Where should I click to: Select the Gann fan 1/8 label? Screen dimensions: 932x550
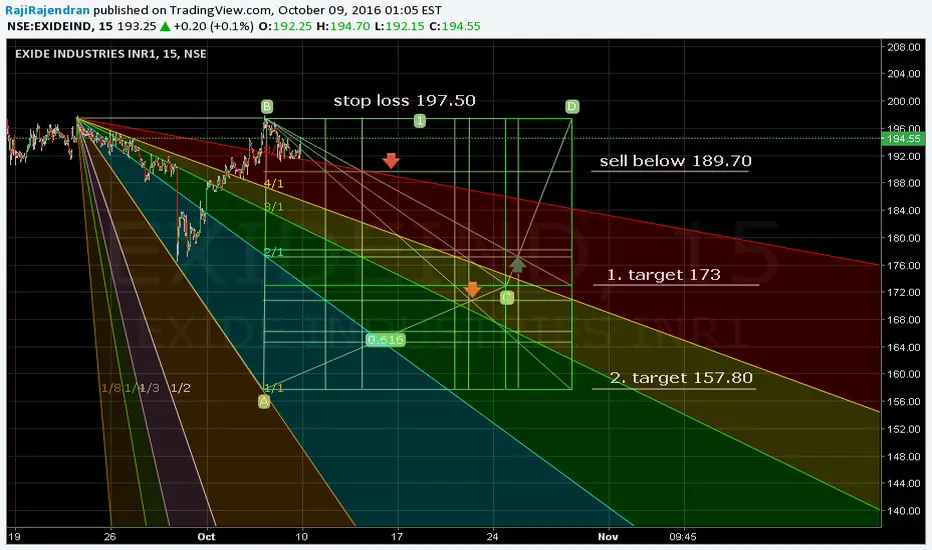pyautogui.click(x=111, y=388)
